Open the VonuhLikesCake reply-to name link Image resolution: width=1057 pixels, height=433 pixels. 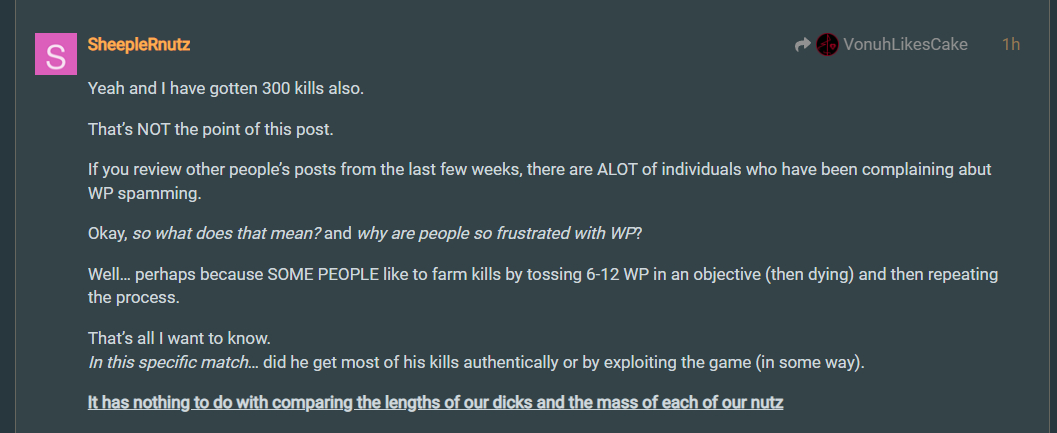pyautogui.click(x=905, y=44)
